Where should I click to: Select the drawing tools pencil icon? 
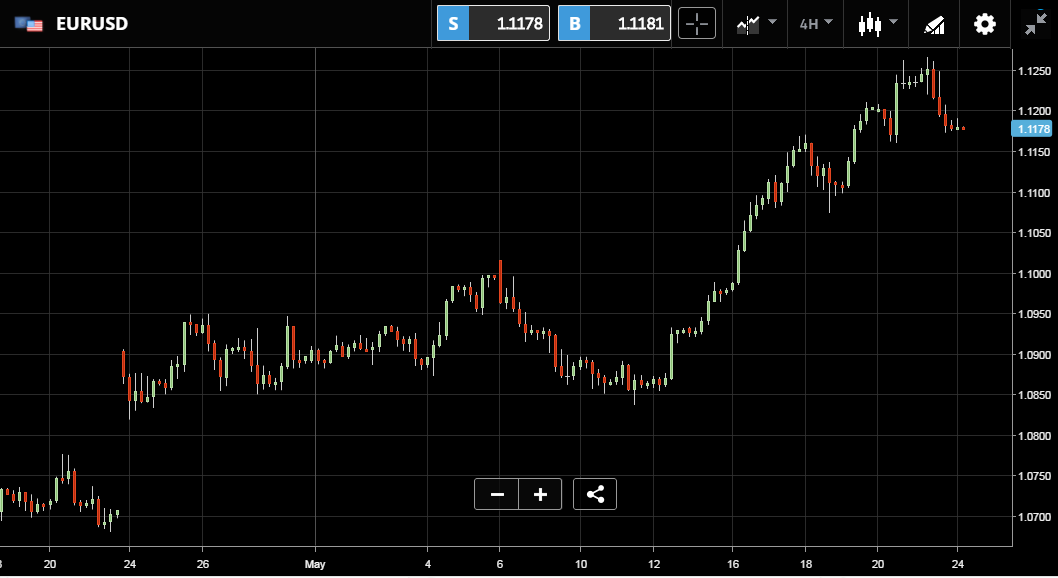(934, 25)
